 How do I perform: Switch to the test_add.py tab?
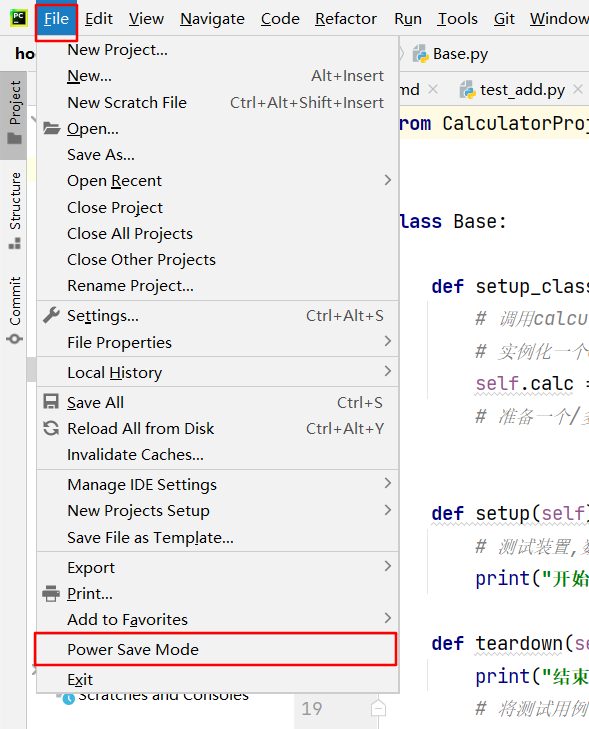pyautogui.click(x=522, y=89)
